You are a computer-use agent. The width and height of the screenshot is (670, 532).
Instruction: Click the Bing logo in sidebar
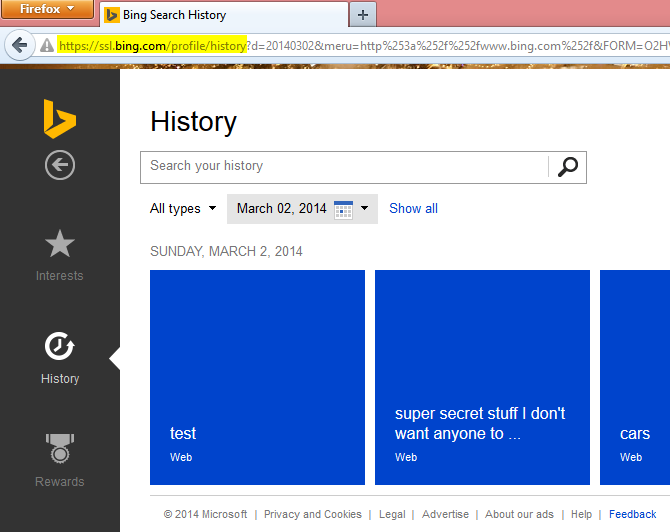click(60, 119)
